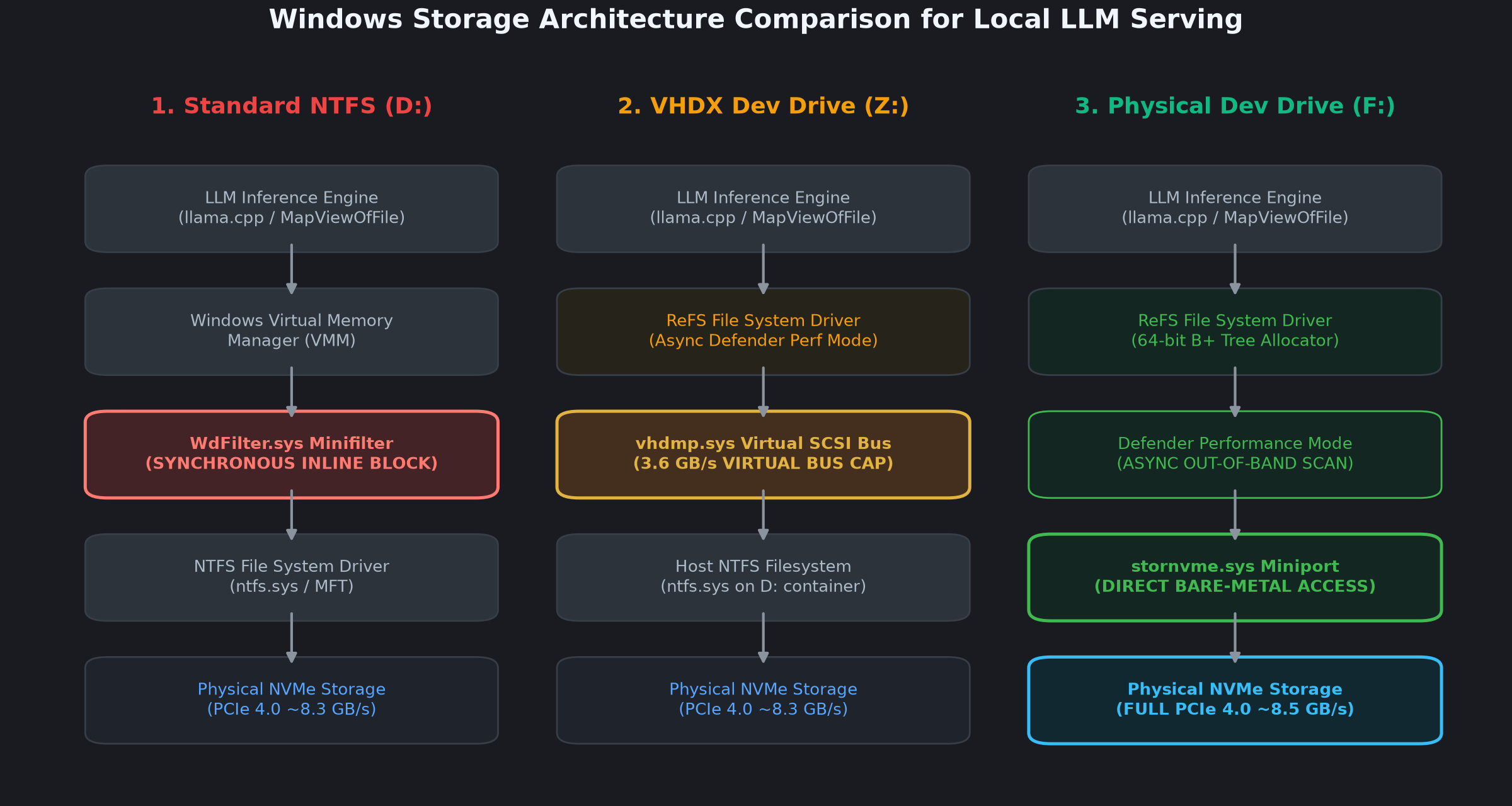The width and height of the screenshot is (1512, 806).
Task: Click Physical NVMe Storage box in VHDX column
Action: pos(763,700)
